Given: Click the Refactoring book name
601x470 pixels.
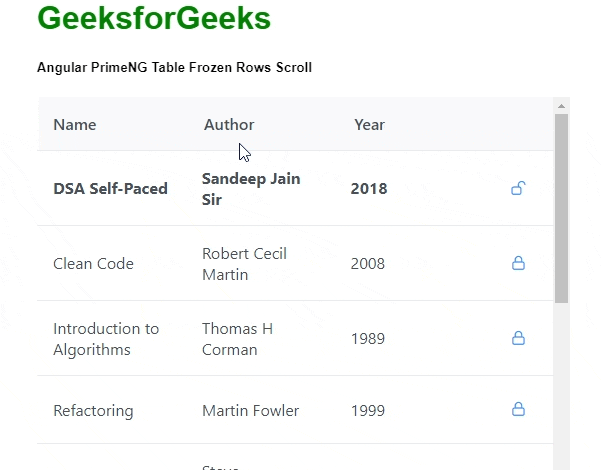Looking at the screenshot, I should click(93, 410).
